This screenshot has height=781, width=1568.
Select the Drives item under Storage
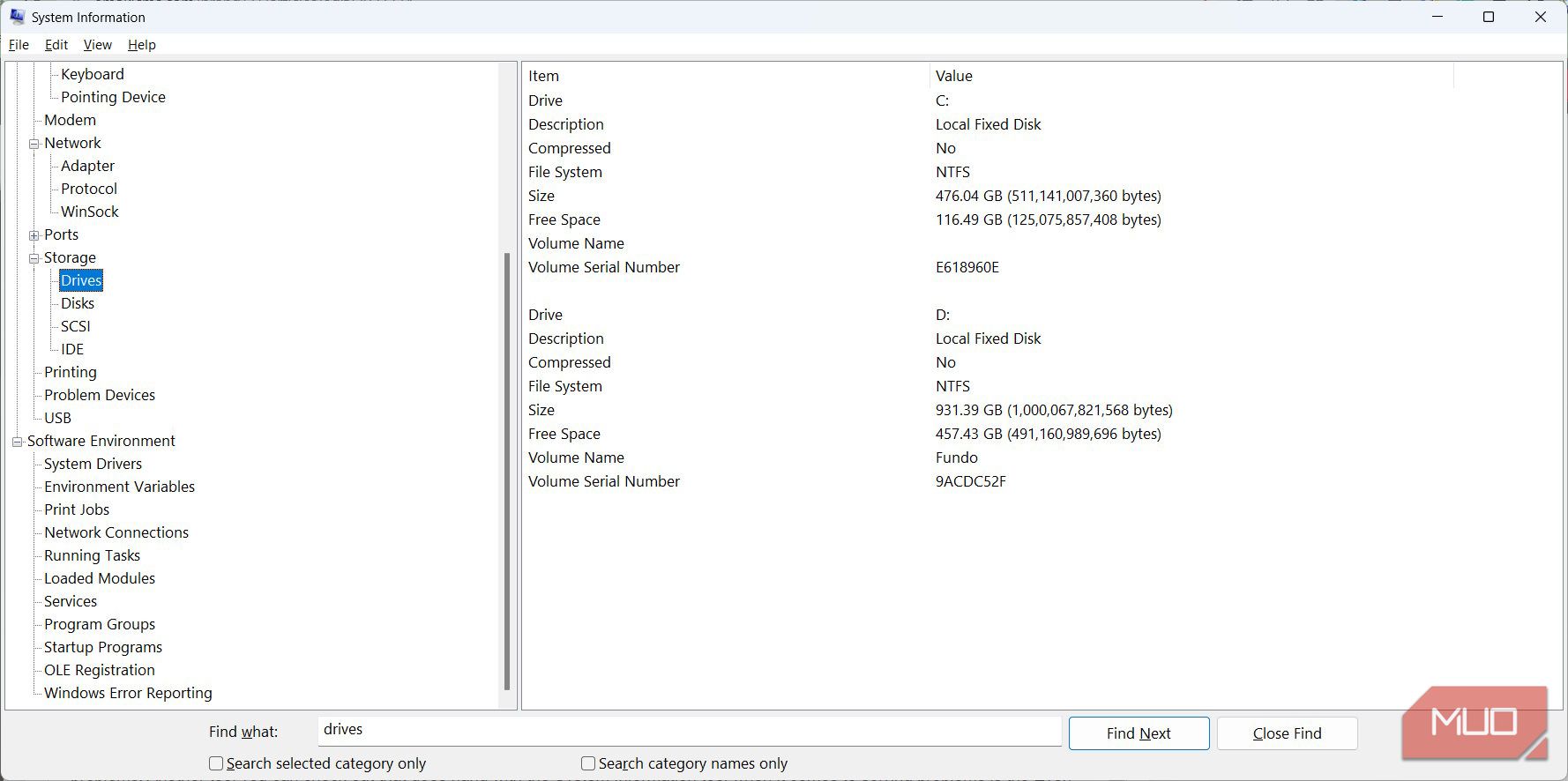coord(81,280)
